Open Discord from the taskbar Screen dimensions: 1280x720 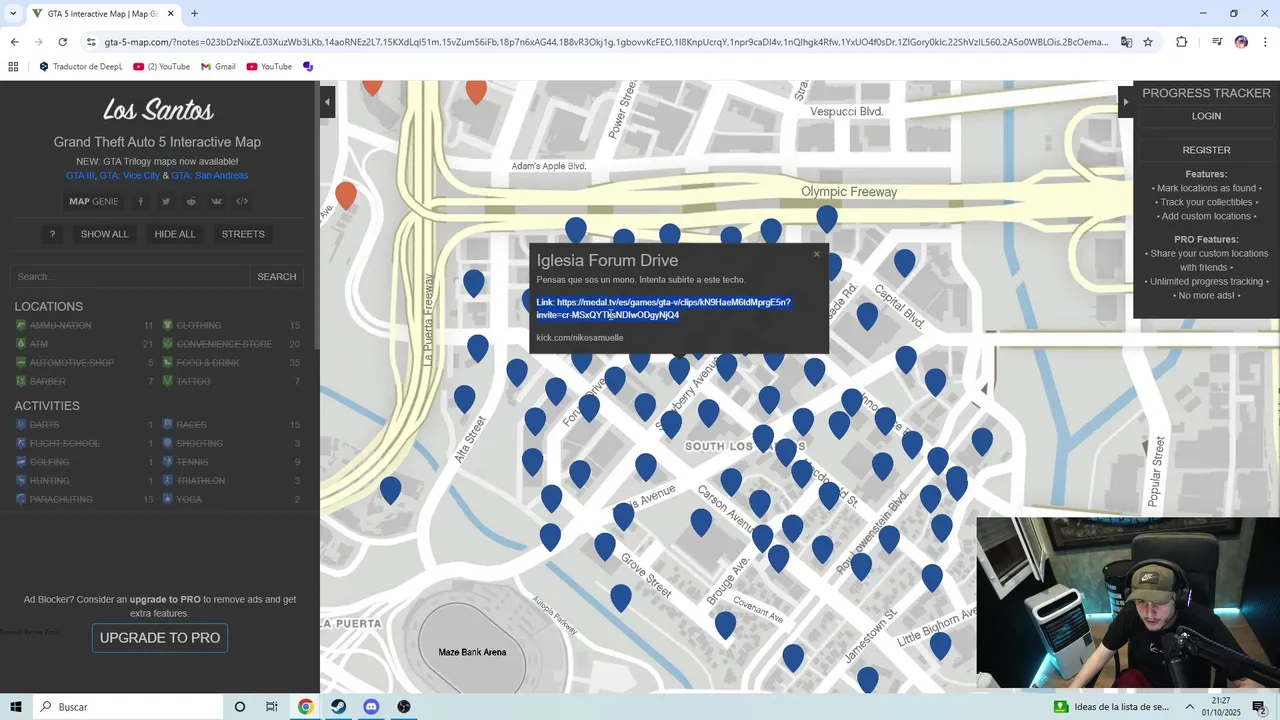pos(371,707)
